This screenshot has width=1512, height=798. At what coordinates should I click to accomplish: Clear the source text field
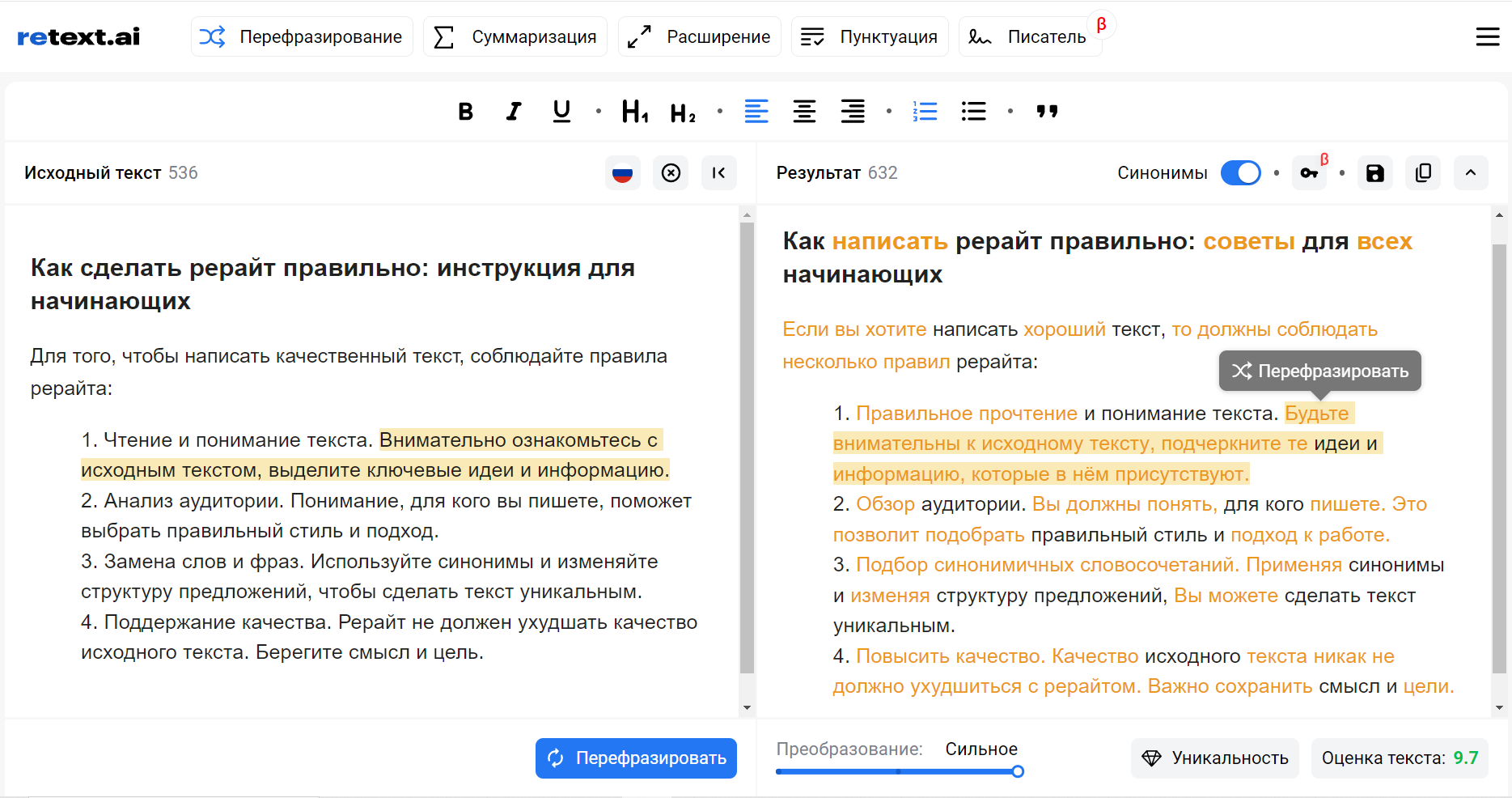671,173
